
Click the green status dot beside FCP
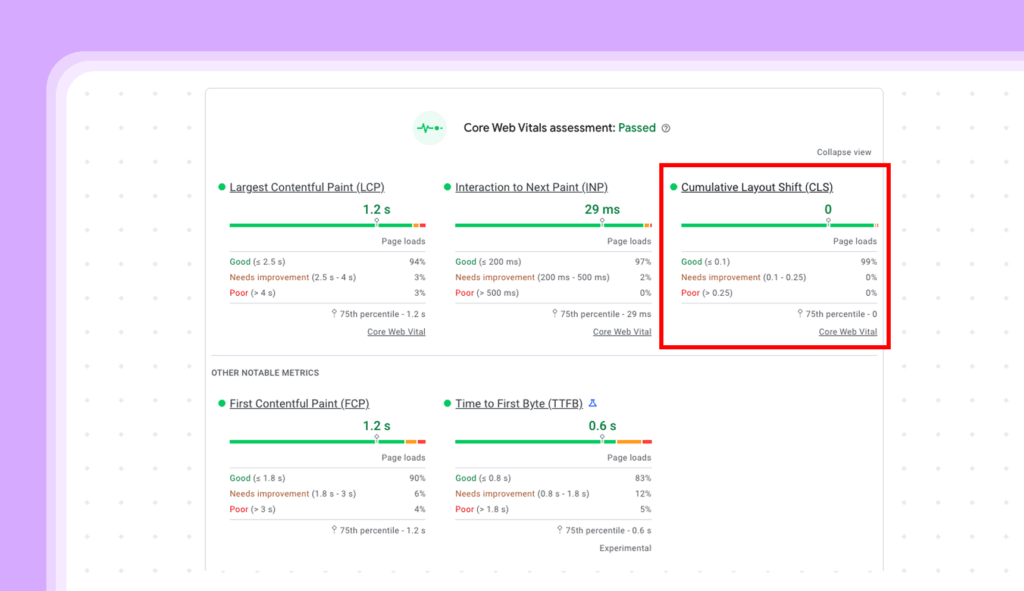coord(222,403)
